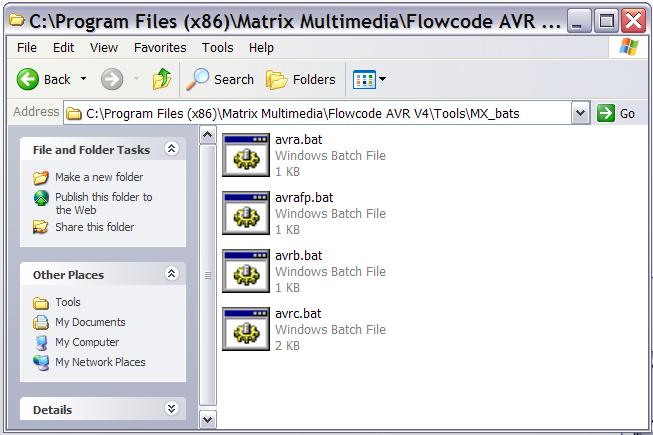Expand the Details panel
The width and height of the screenshot is (653, 435).
pos(171,408)
